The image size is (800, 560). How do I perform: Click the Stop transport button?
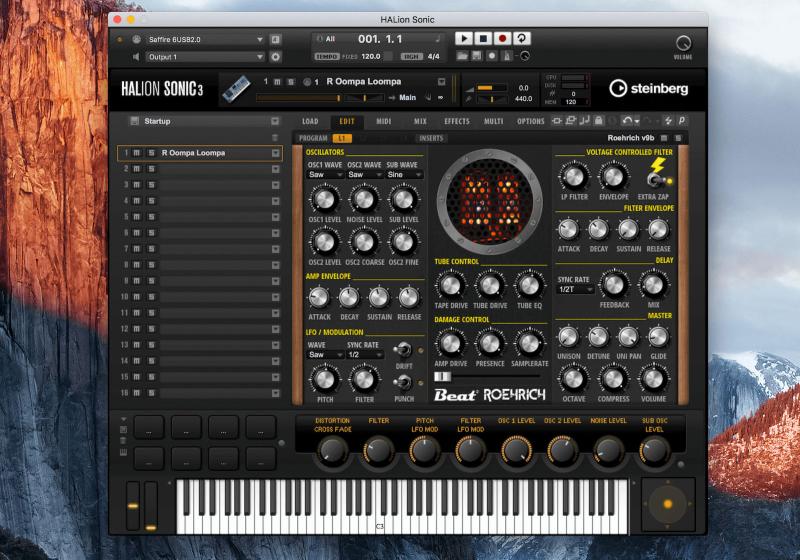coord(483,38)
